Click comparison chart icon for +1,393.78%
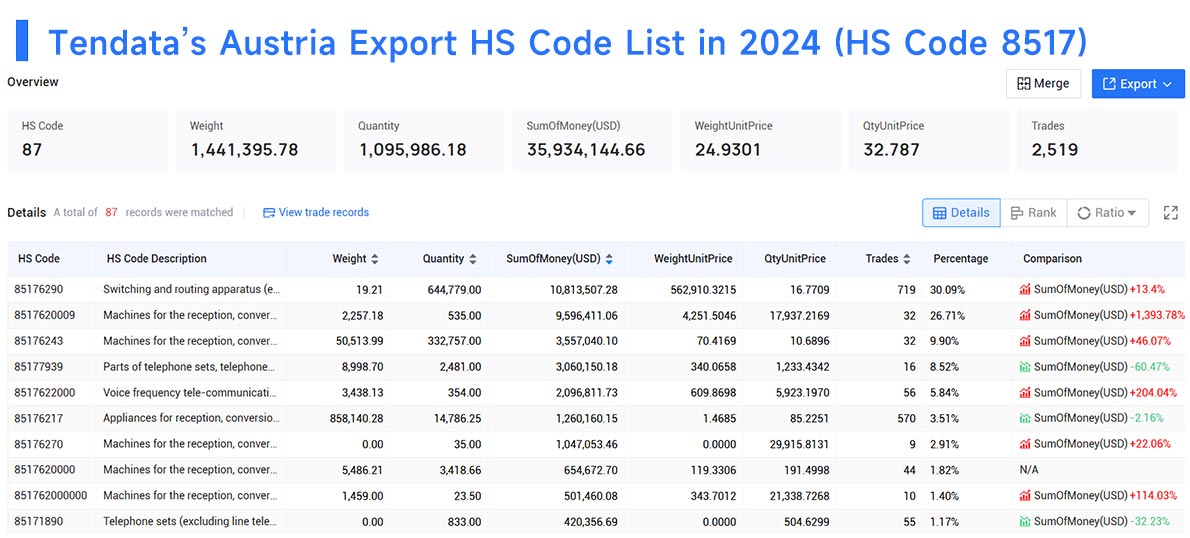This screenshot has height=538, width=1190. [1025, 316]
